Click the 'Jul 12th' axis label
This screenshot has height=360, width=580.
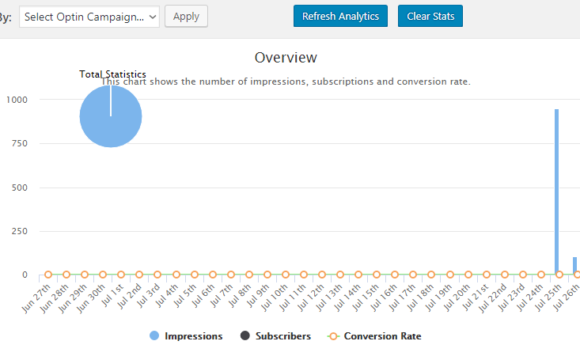(x=311, y=298)
